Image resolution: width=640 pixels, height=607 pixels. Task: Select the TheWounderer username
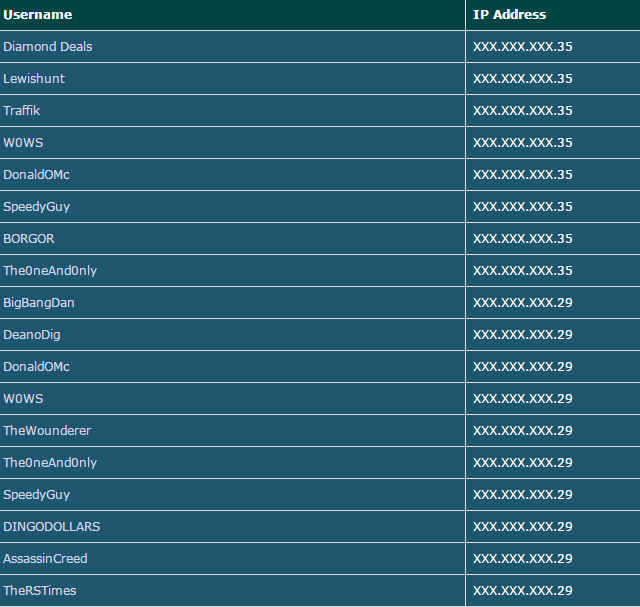pos(47,431)
